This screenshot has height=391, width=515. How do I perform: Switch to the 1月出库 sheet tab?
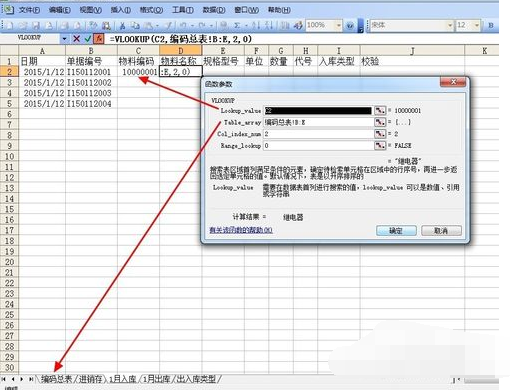click(156, 379)
